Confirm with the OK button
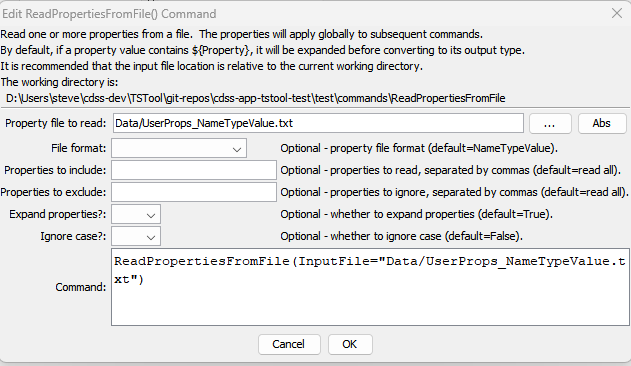The width and height of the screenshot is (631, 366). tap(350, 344)
